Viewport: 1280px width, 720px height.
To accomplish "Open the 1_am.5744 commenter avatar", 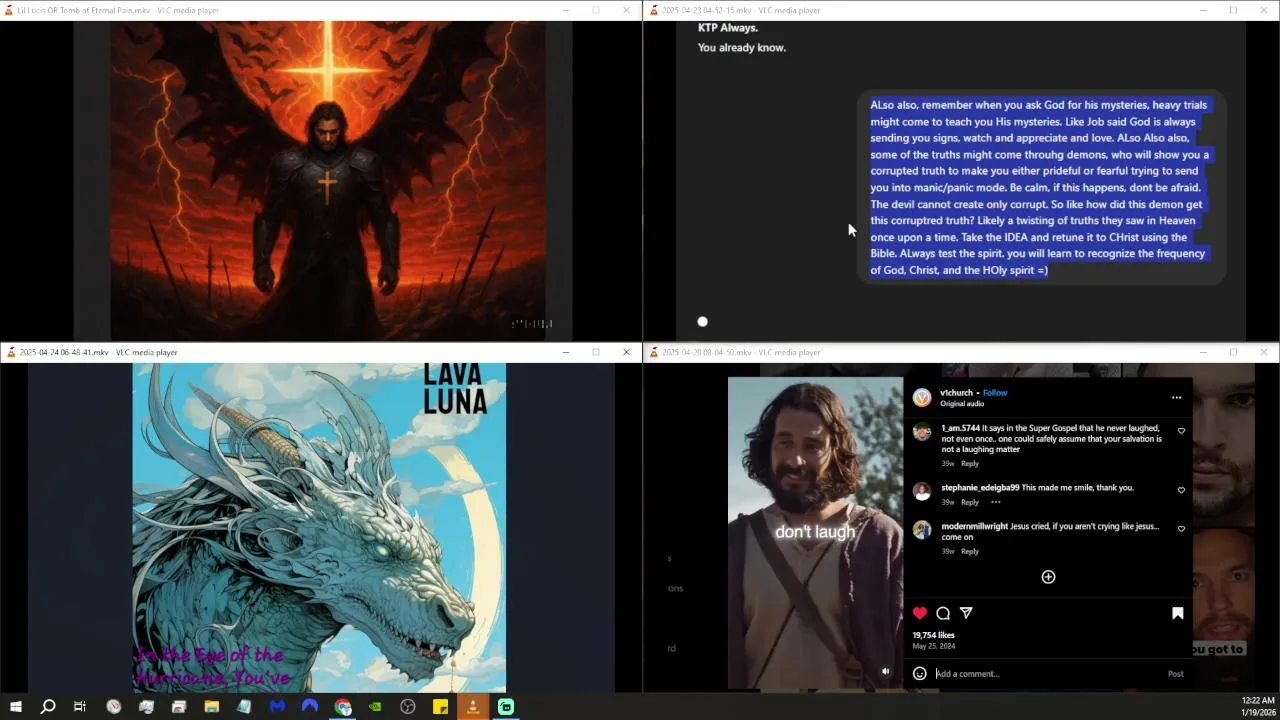I will click(x=922, y=432).
